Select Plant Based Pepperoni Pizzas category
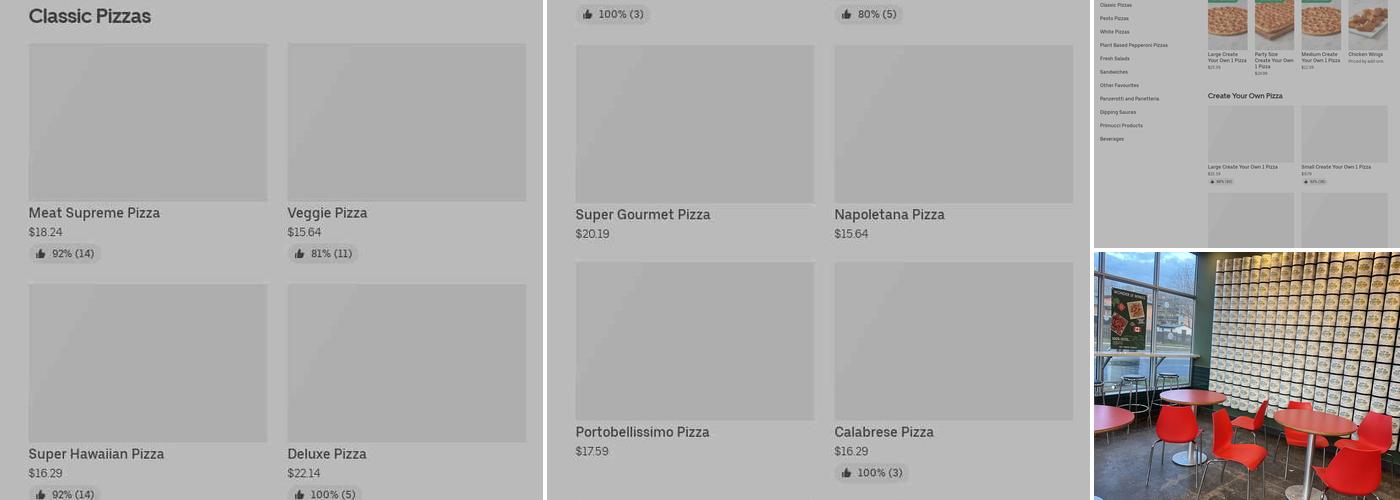The width and height of the screenshot is (1400, 500). pyautogui.click(x=1133, y=45)
